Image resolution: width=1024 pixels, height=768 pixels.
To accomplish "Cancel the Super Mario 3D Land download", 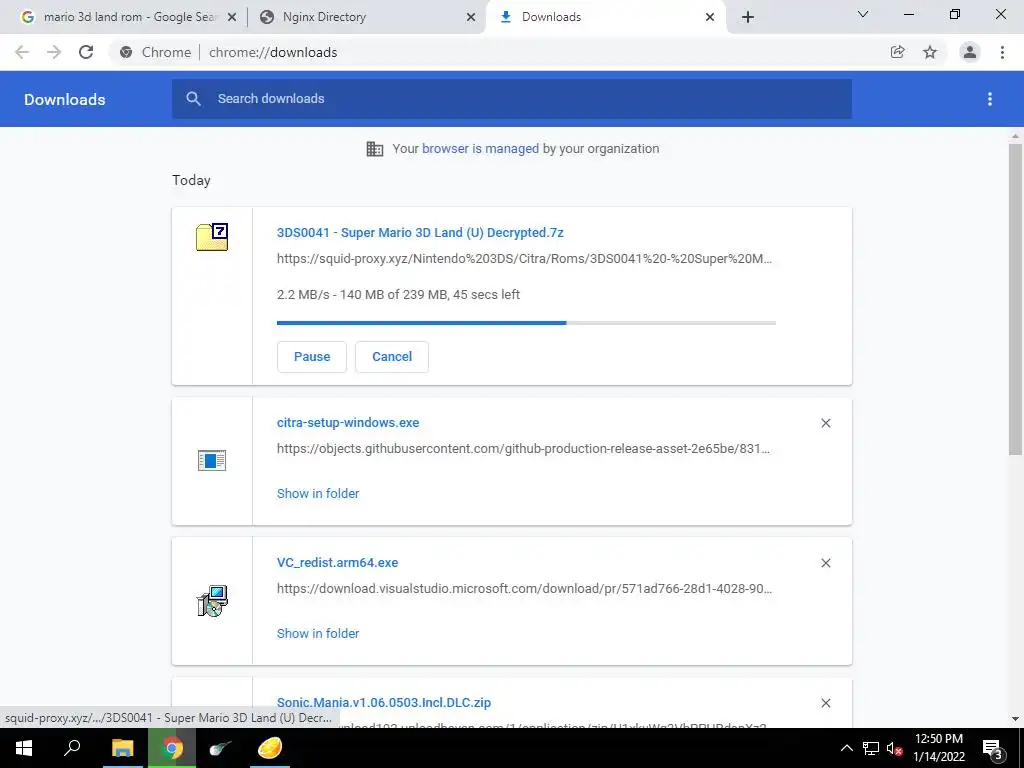I will point(392,357).
